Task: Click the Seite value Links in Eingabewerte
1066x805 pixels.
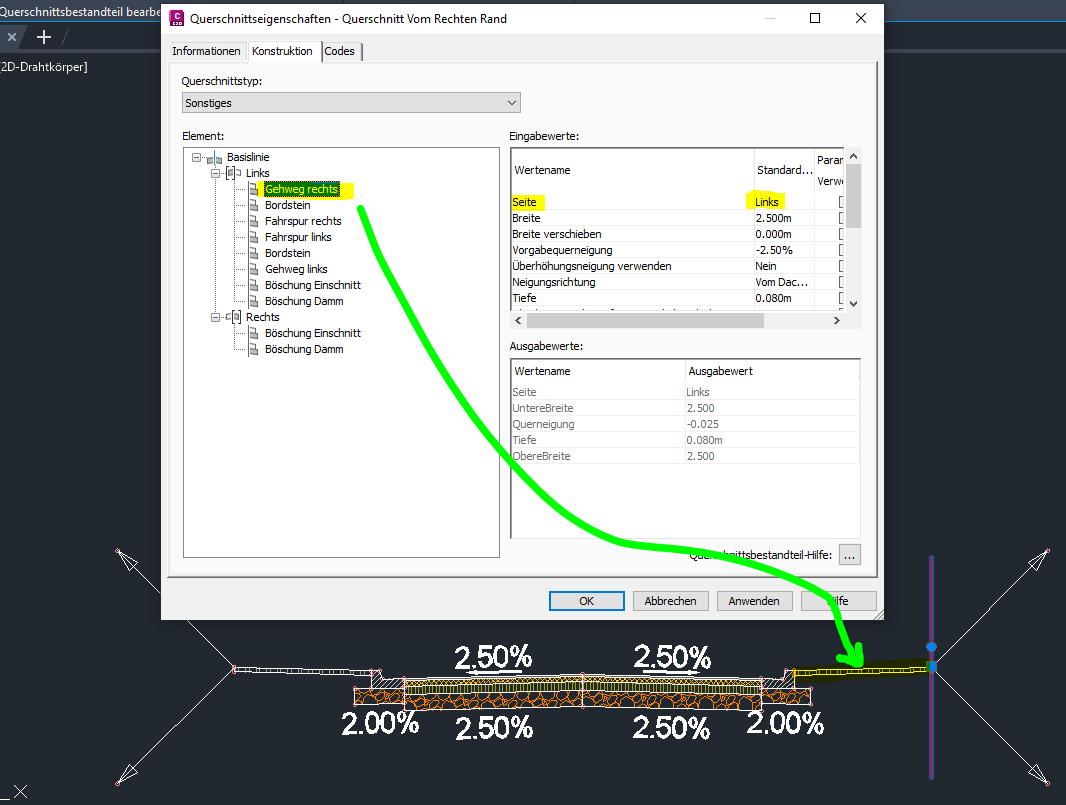Action: [x=767, y=202]
